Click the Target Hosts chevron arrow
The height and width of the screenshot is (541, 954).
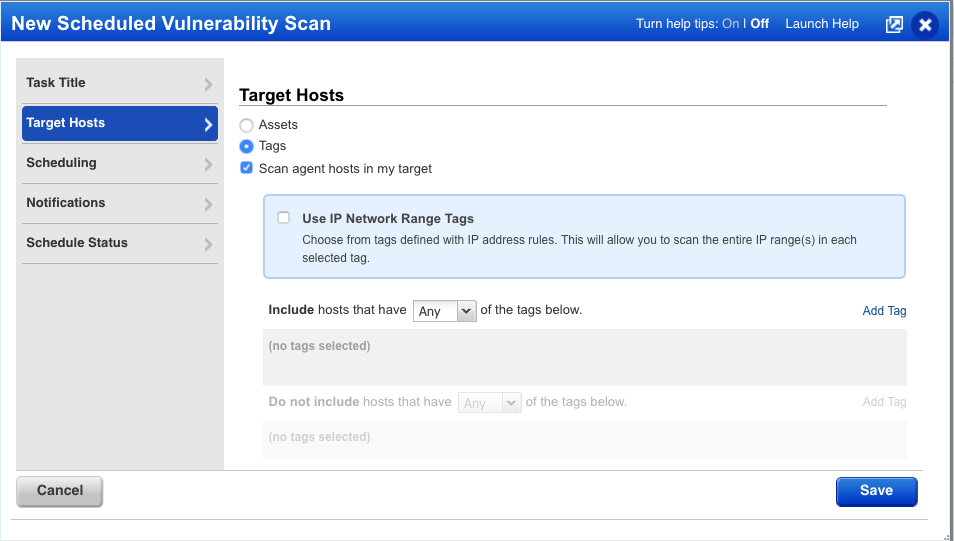pyautogui.click(x=208, y=125)
